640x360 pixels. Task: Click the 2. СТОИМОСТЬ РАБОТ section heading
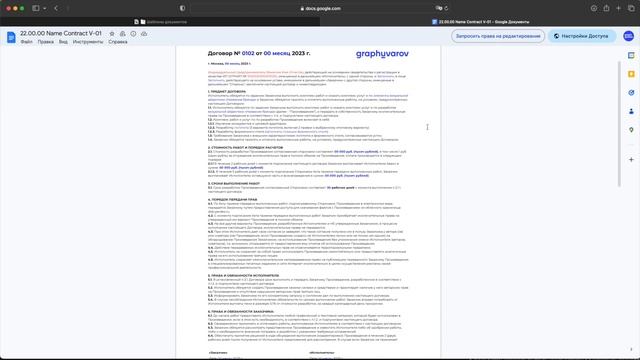click(x=245, y=147)
